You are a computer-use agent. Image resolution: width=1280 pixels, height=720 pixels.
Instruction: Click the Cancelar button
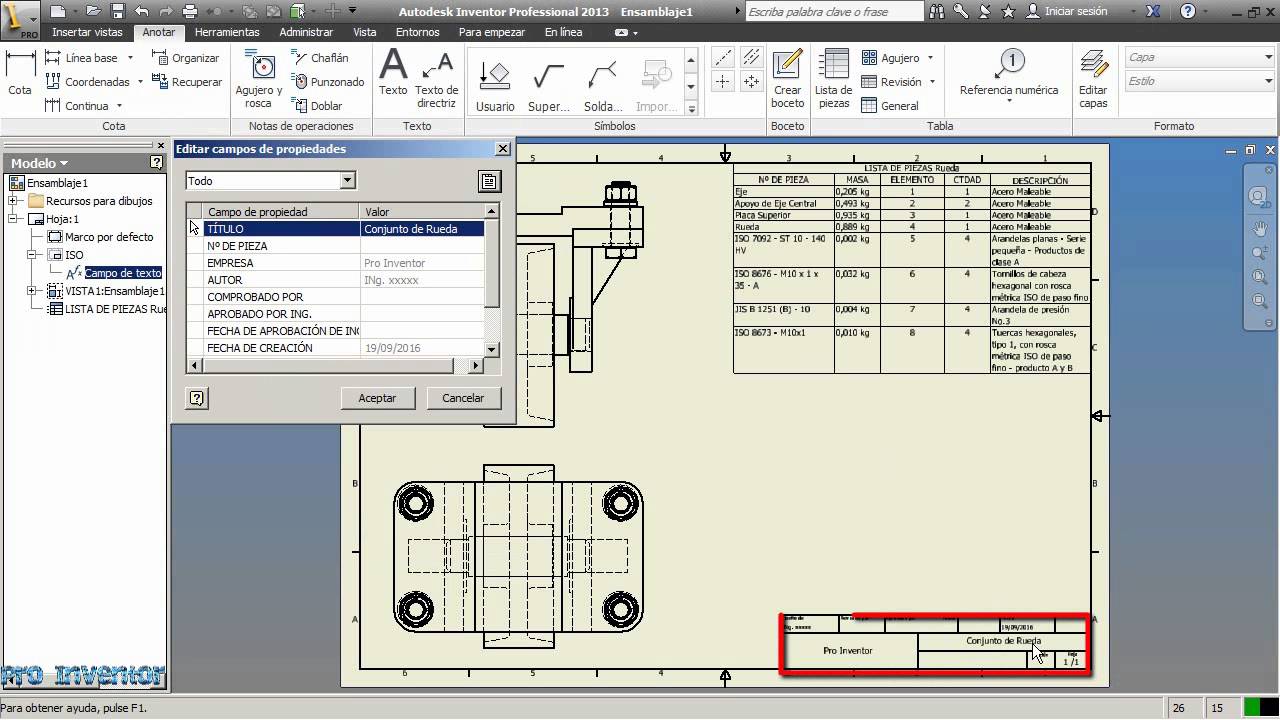pyautogui.click(x=463, y=398)
